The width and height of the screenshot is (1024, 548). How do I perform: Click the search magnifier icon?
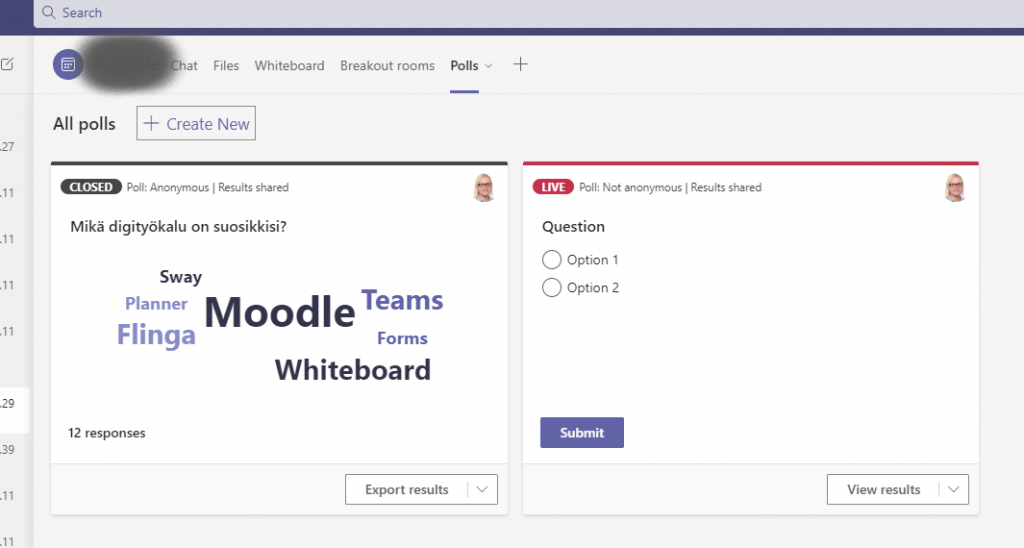point(48,13)
